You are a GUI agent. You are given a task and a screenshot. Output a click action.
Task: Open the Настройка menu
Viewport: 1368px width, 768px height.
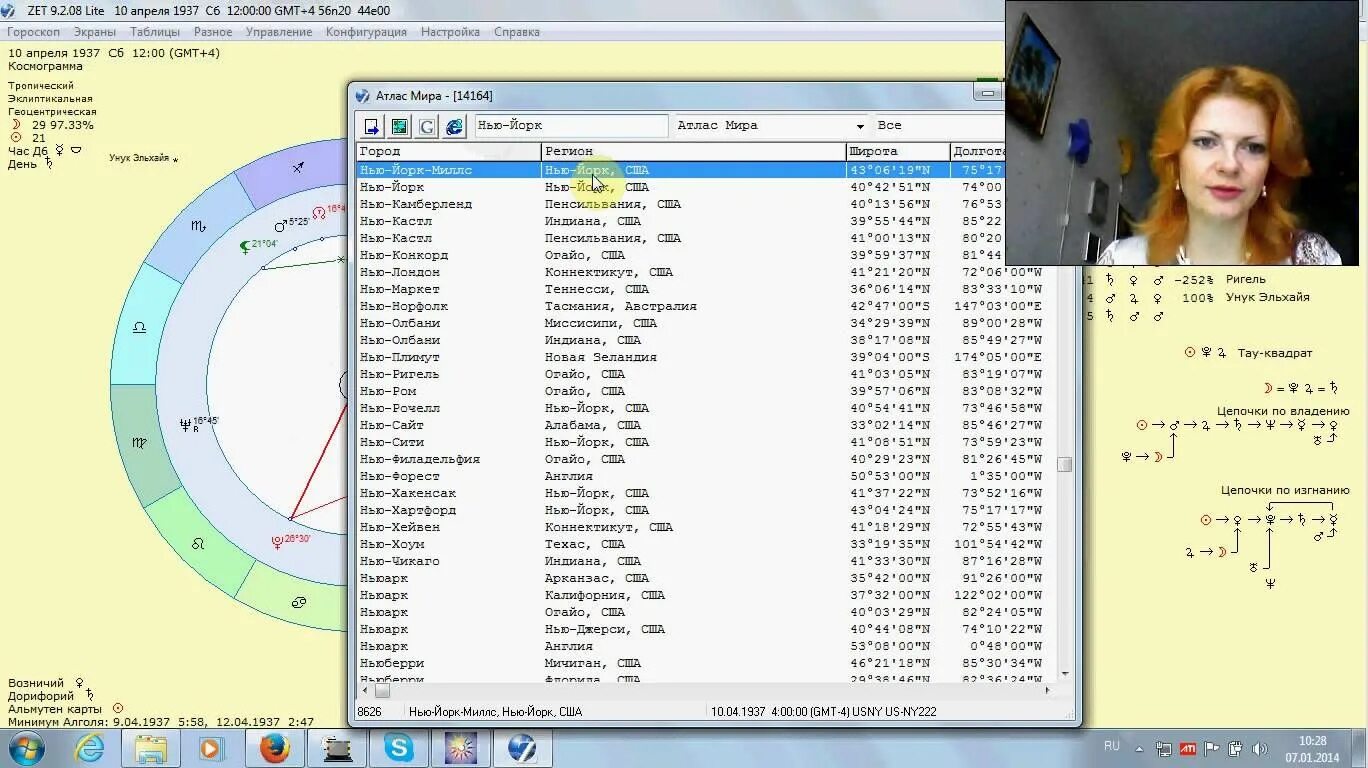click(x=450, y=32)
